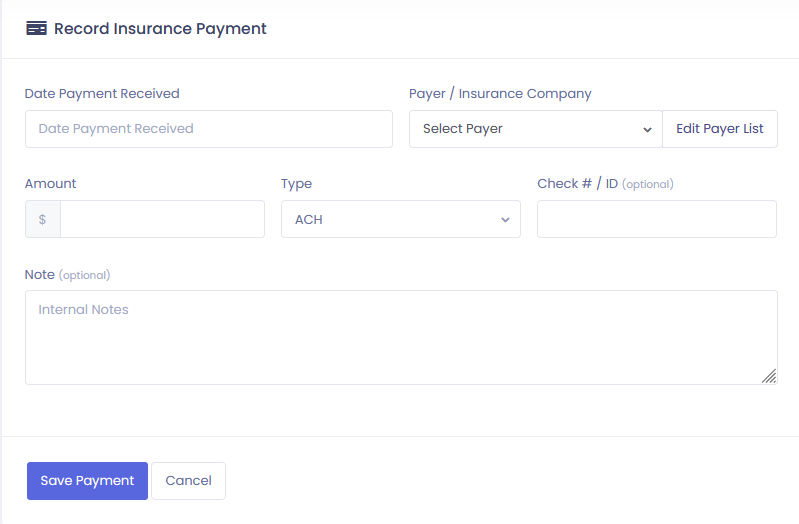
Task: Click the Date Payment Received label
Action: coord(102,94)
